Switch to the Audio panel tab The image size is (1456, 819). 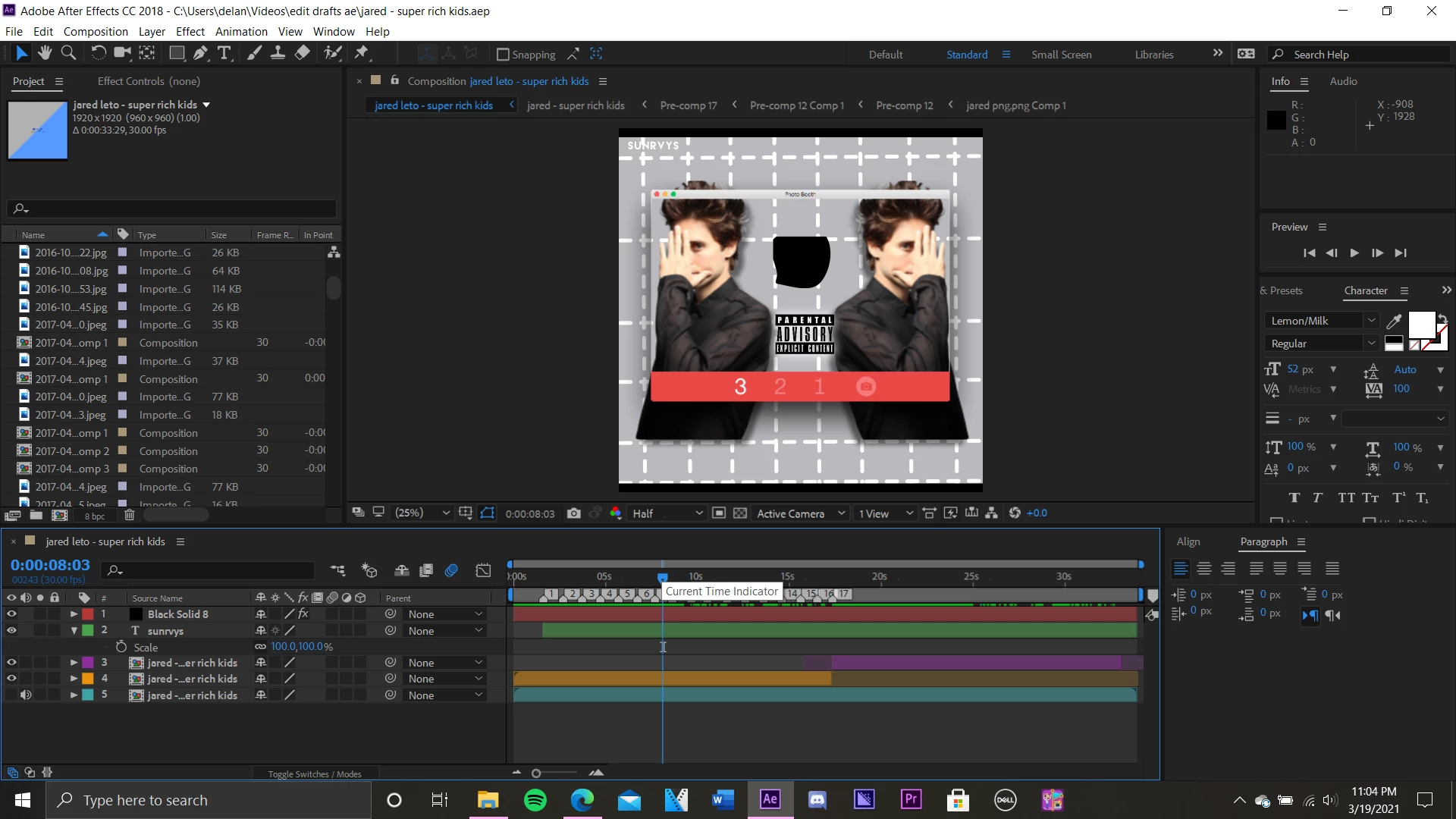point(1343,81)
